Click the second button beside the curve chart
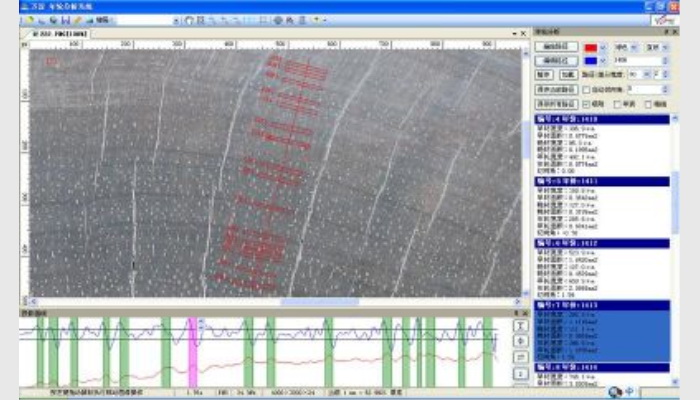 (x=520, y=341)
